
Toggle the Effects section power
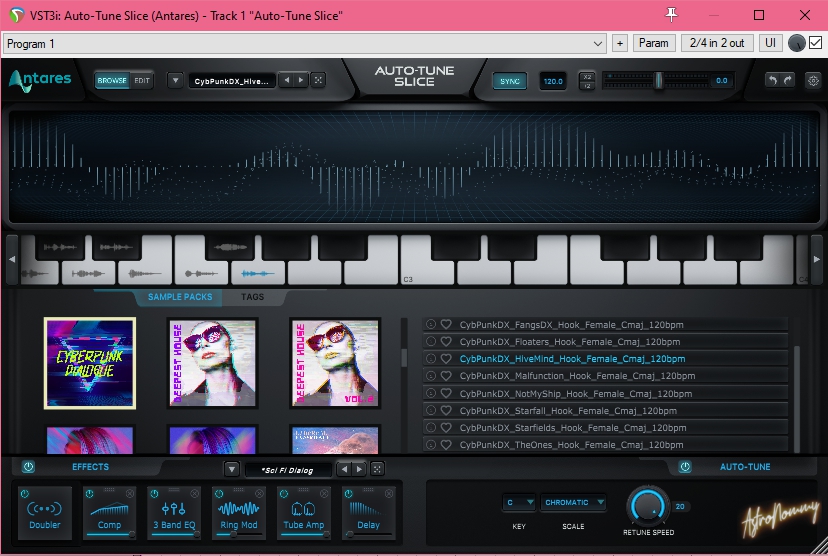click(29, 467)
